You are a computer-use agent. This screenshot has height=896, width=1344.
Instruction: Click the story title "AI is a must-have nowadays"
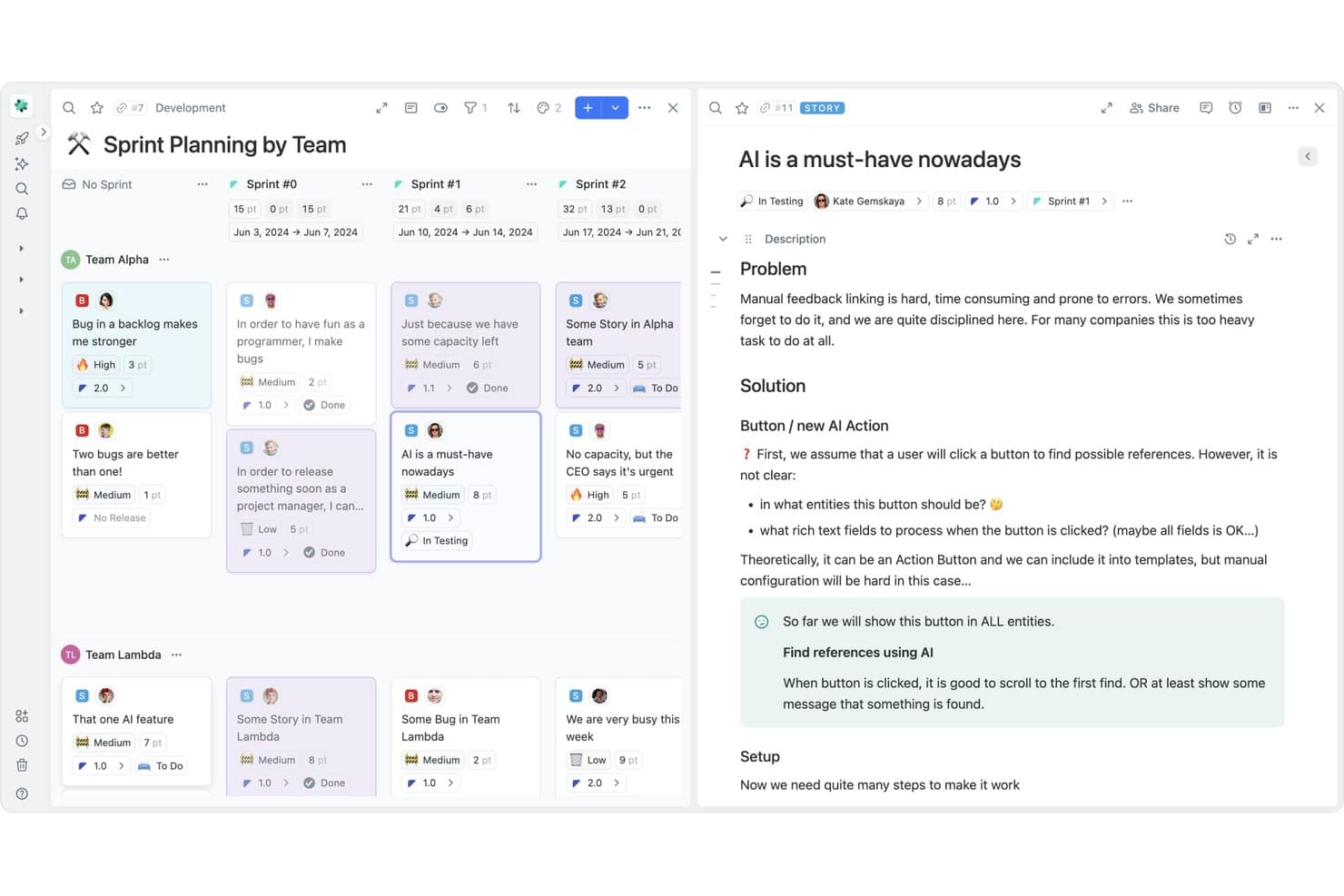[880, 160]
